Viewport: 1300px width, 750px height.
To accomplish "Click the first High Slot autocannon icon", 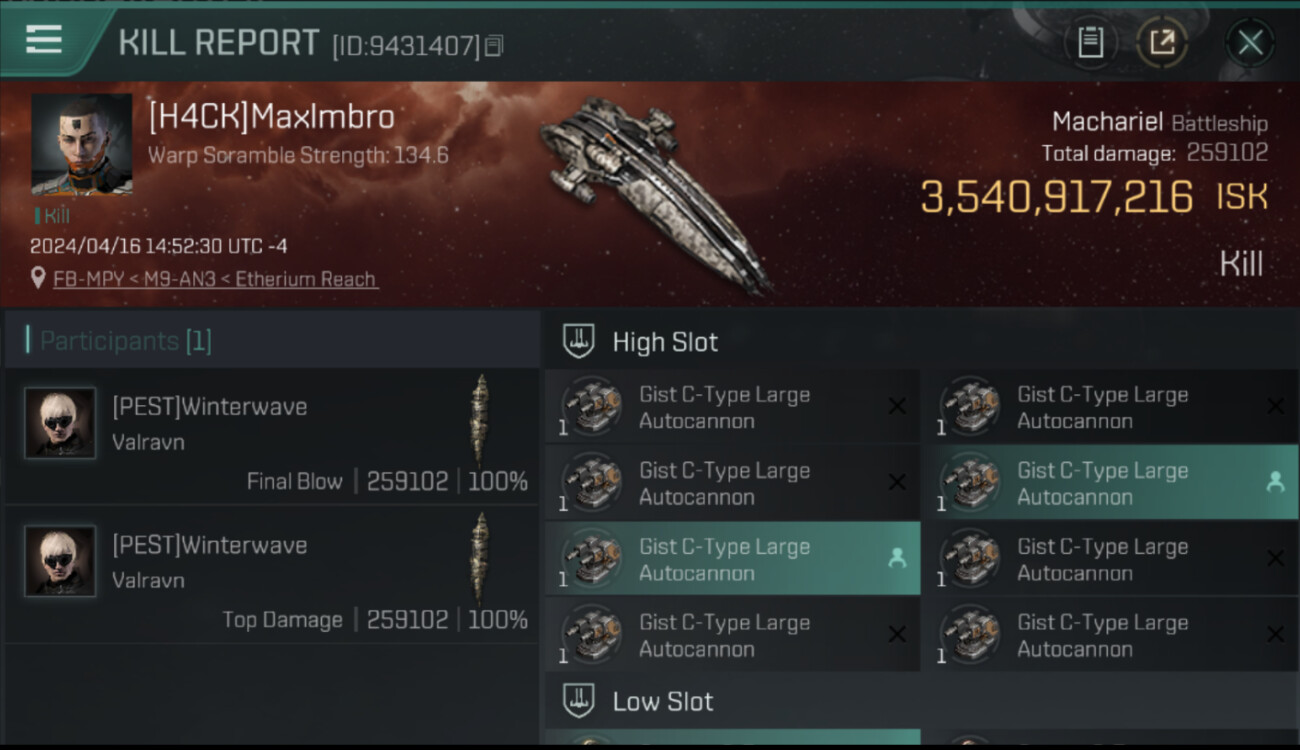I will pos(591,407).
